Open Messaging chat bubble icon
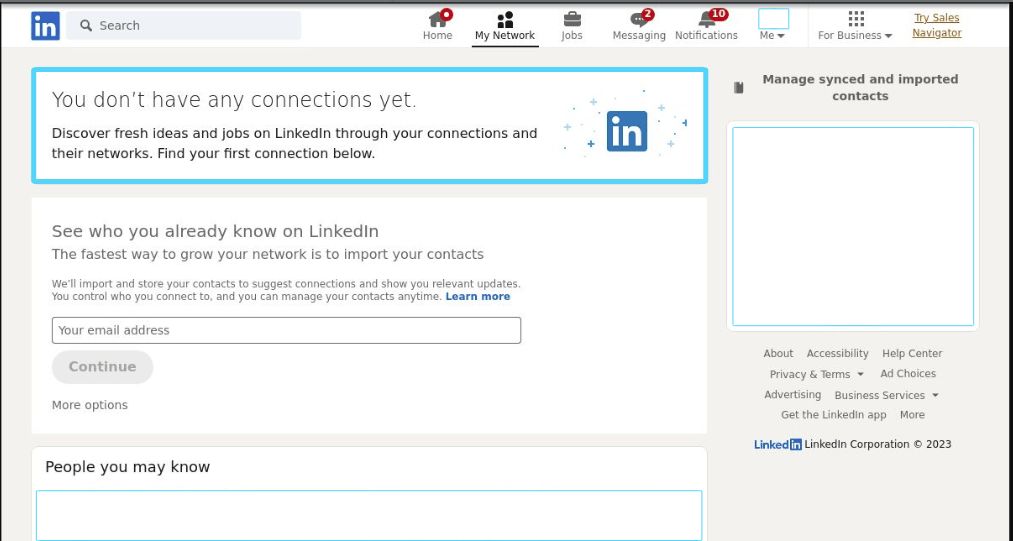Image resolution: width=1013 pixels, height=541 pixels. [x=638, y=19]
